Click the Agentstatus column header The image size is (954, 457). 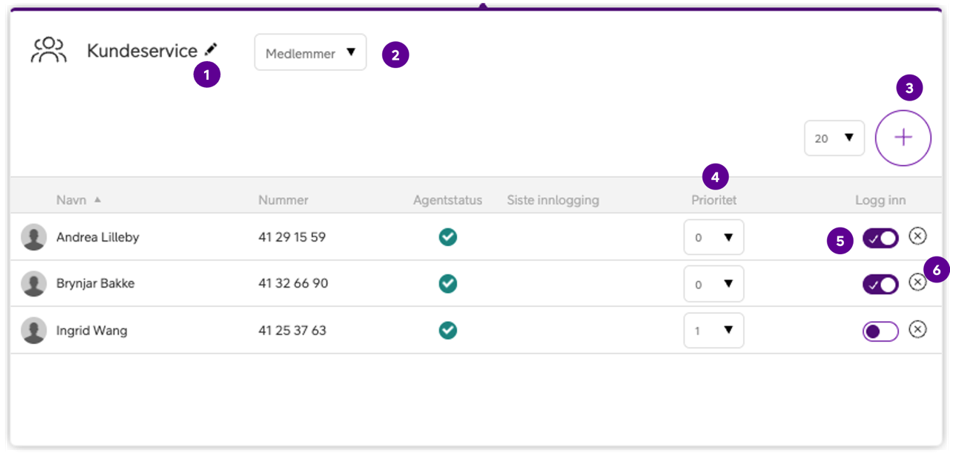click(x=447, y=200)
